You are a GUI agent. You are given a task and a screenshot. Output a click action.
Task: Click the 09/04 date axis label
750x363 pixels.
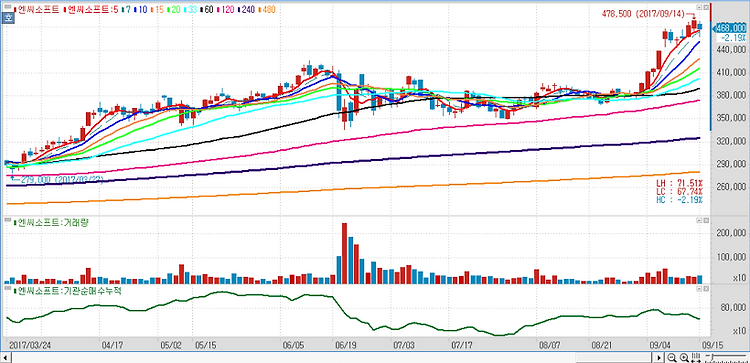pyautogui.click(x=661, y=345)
